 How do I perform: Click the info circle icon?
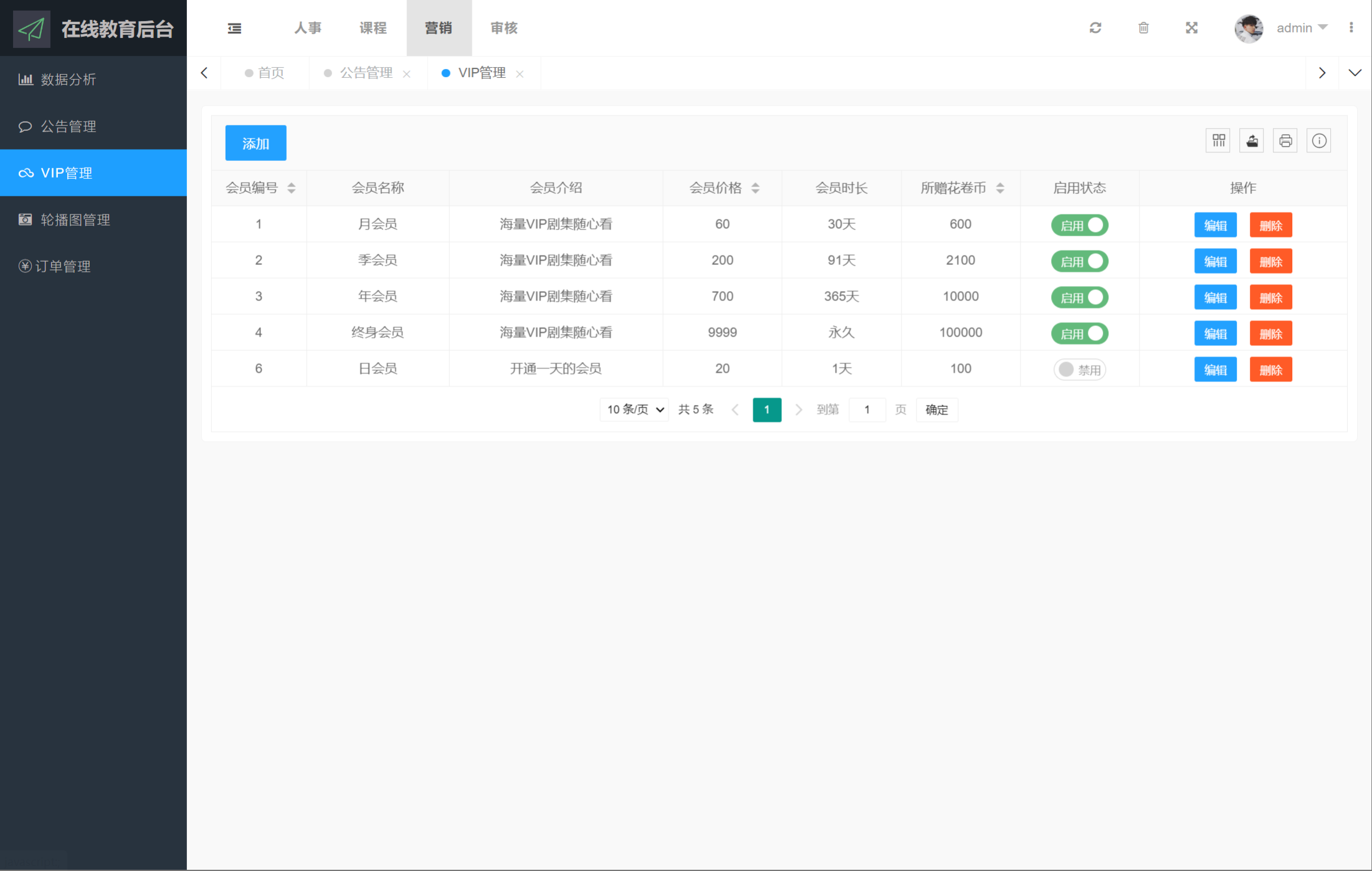(x=1319, y=141)
